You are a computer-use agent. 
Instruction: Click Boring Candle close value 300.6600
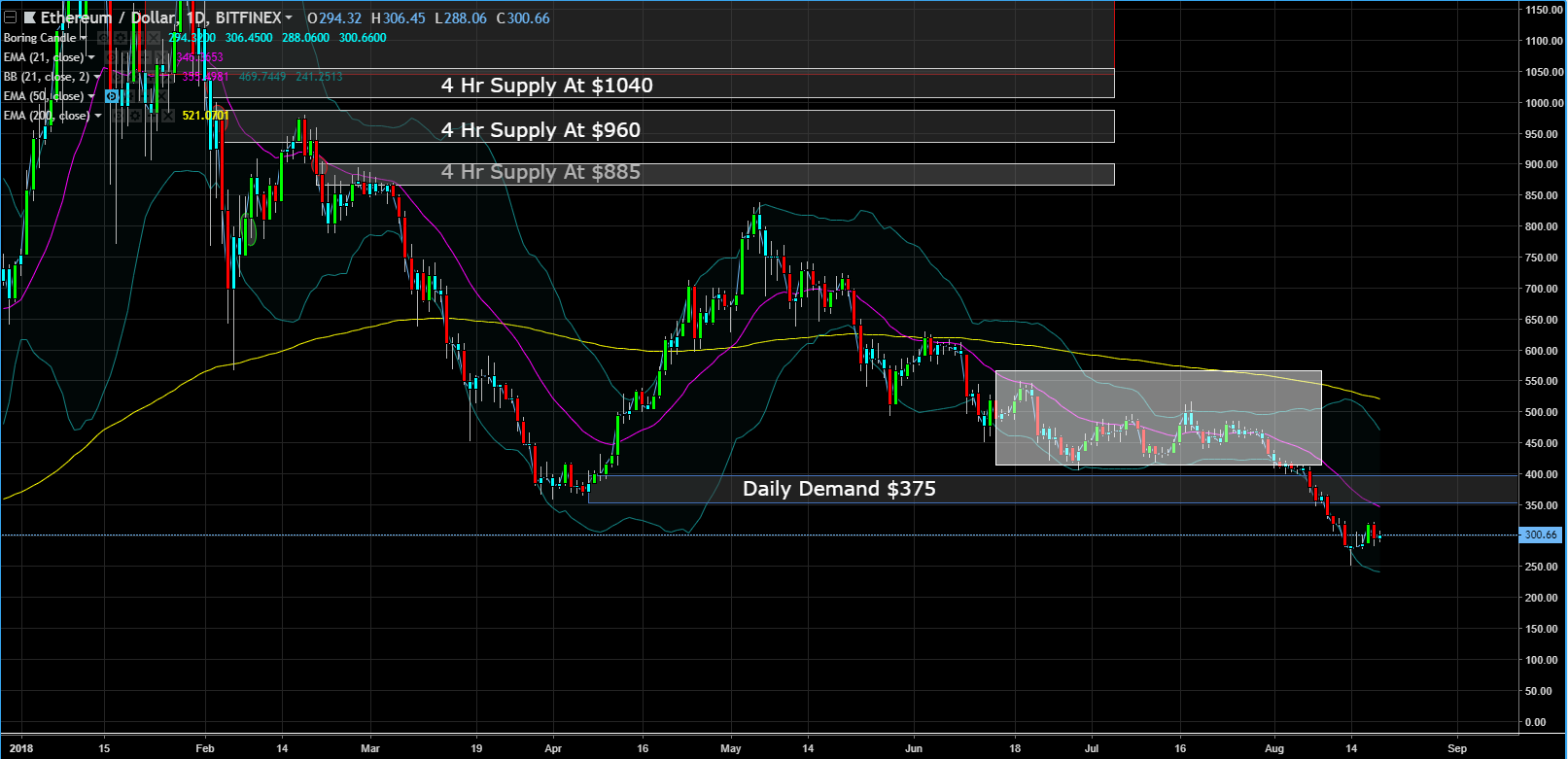[363, 38]
